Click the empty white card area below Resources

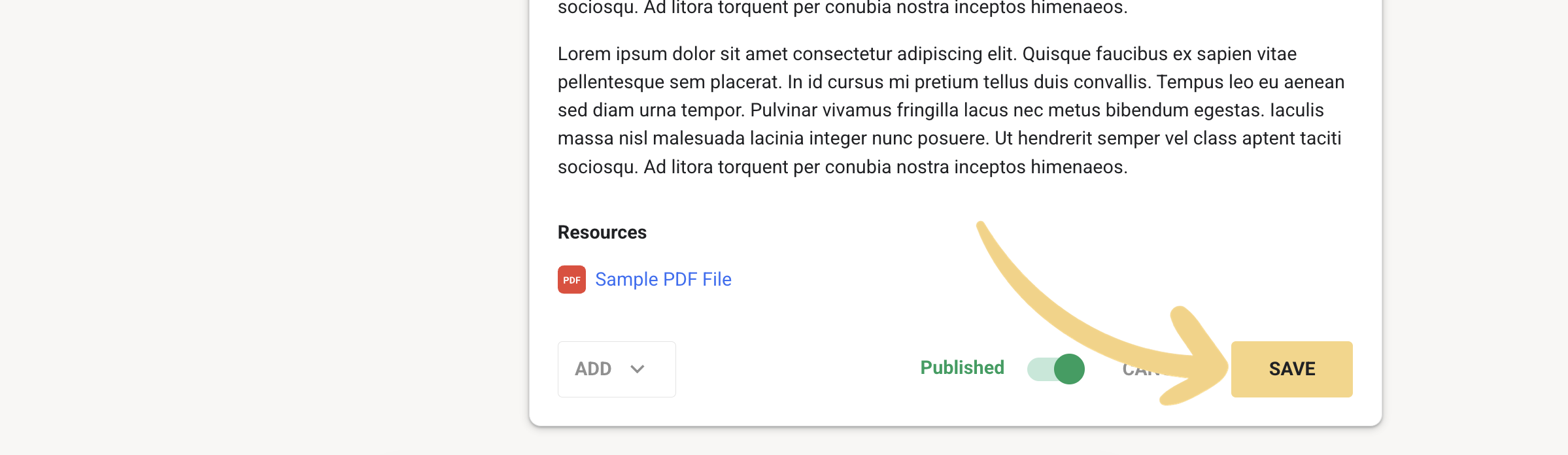850,314
